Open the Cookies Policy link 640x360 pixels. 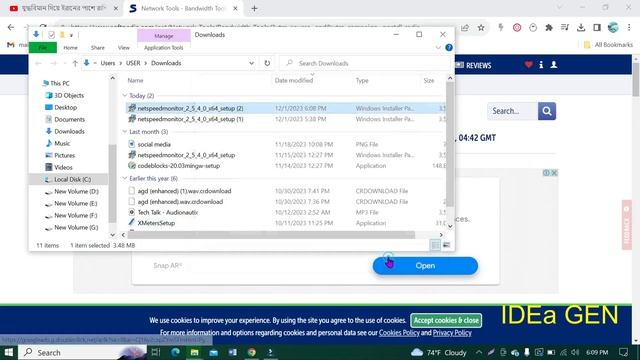[x=399, y=333]
